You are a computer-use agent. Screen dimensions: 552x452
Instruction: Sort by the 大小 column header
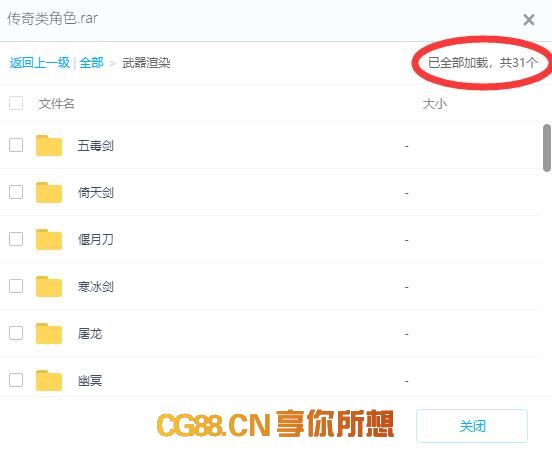click(x=435, y=104)
